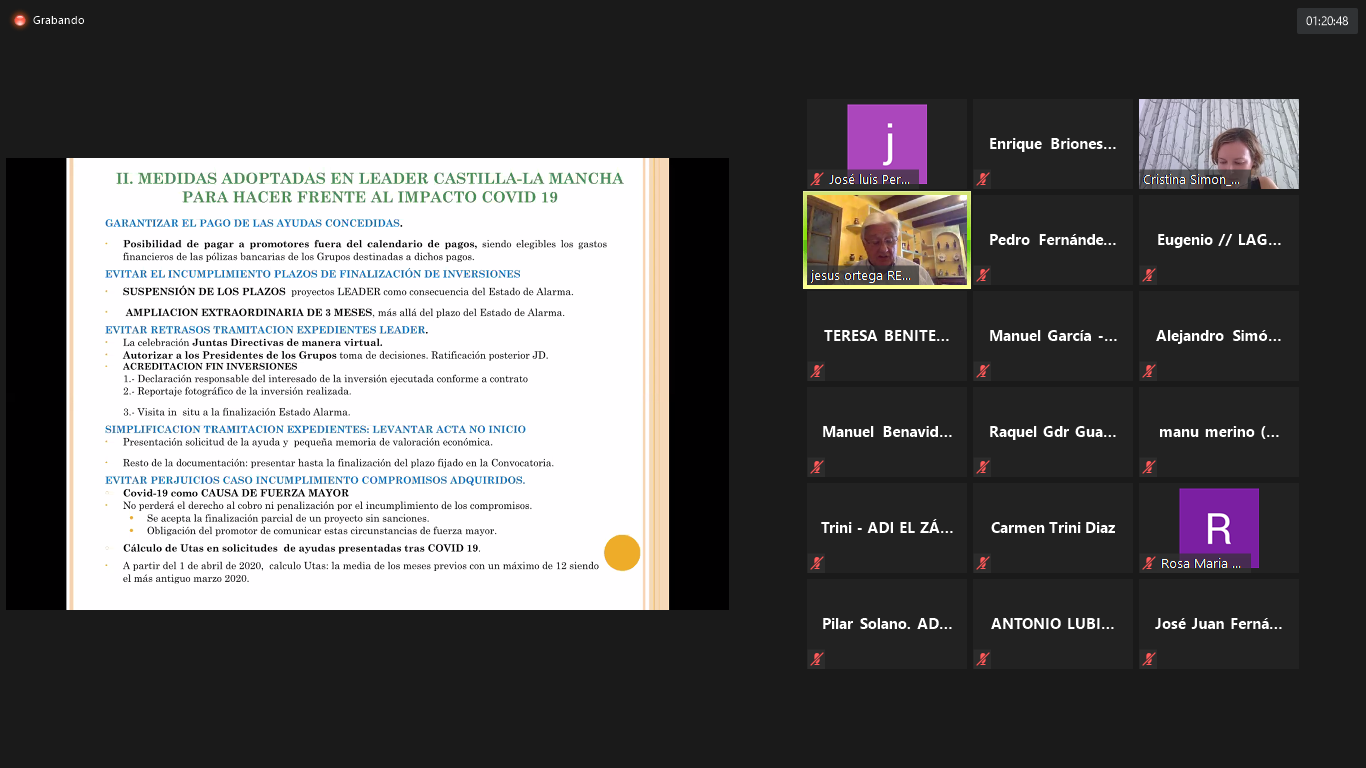Screen dimensions: 1366x768
Task: Click muted mic icon on Alejandro Simó tile
Action: [1149, 372]
